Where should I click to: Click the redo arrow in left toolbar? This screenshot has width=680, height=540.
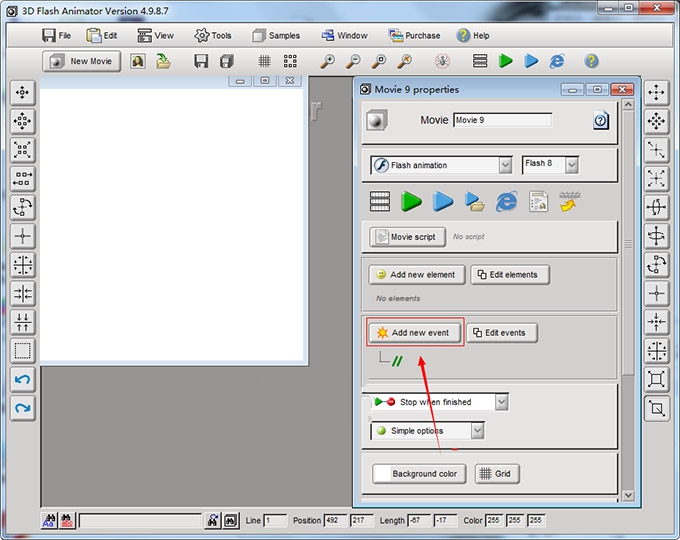pos(23,408)
